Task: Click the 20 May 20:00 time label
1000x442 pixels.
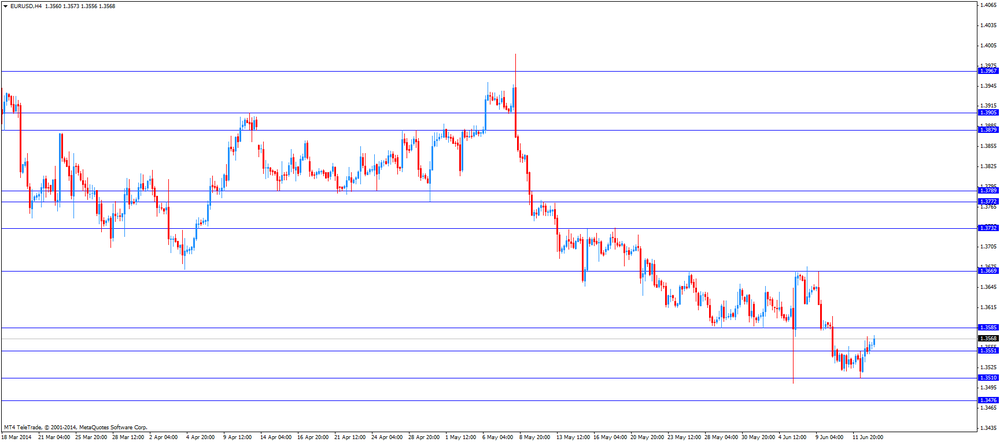Action: (647, 438)
